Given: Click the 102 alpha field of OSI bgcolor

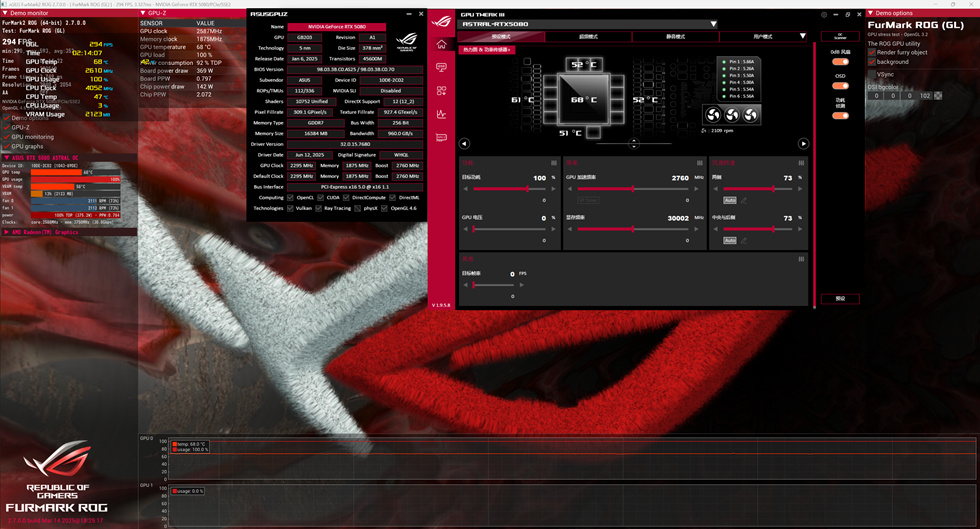Looking at the screenshot, I should (925, 96).
